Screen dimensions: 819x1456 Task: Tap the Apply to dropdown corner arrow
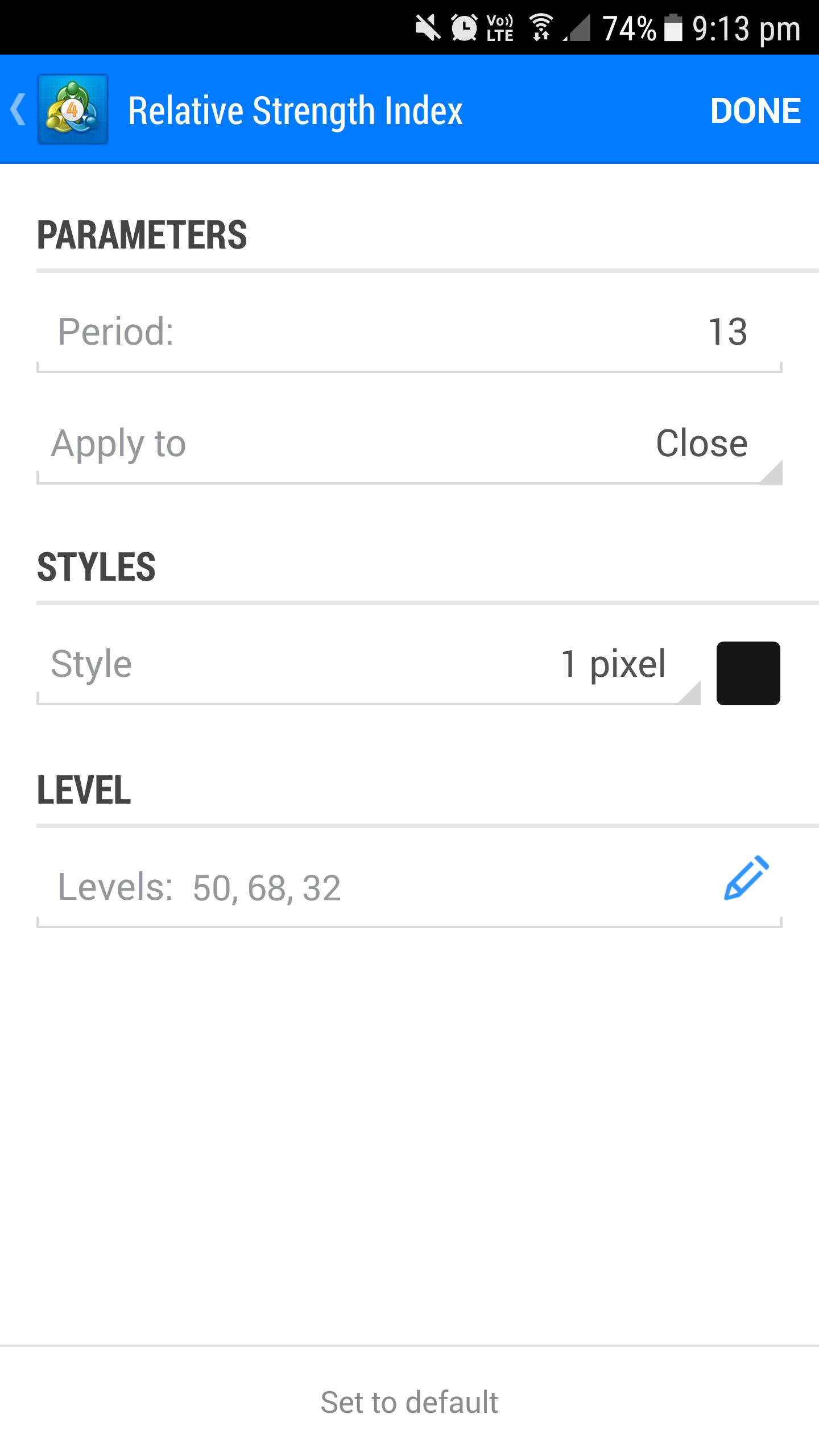(x=772, y=473)
